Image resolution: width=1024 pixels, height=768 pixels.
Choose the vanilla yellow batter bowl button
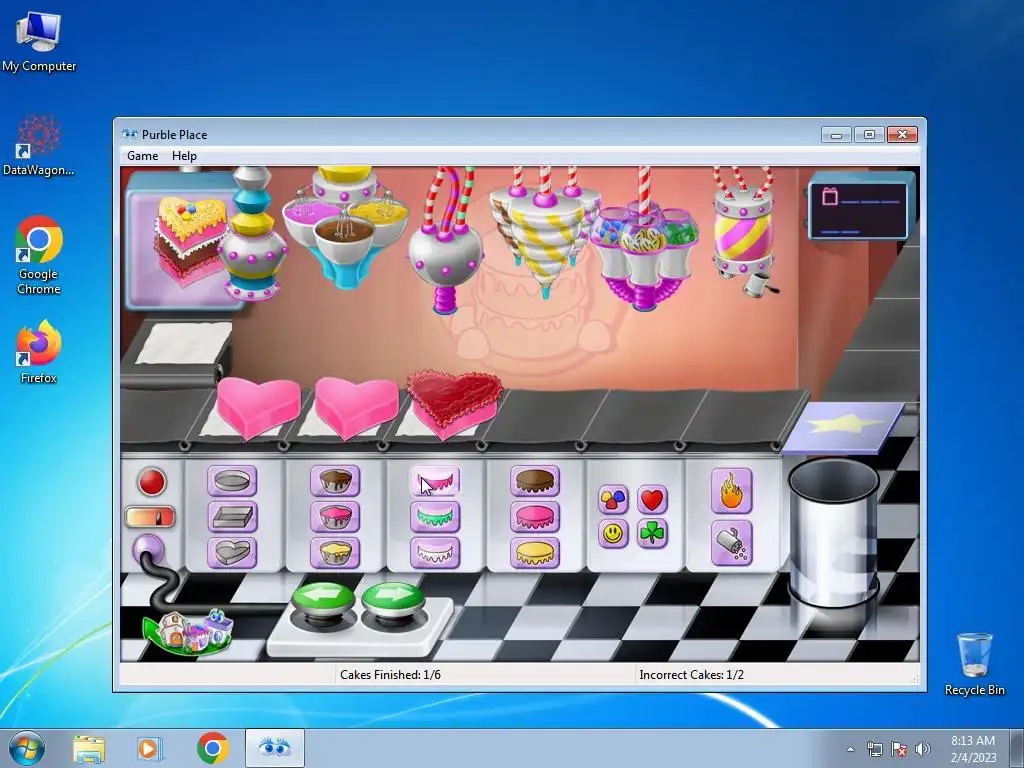click(x=335, y=552)
